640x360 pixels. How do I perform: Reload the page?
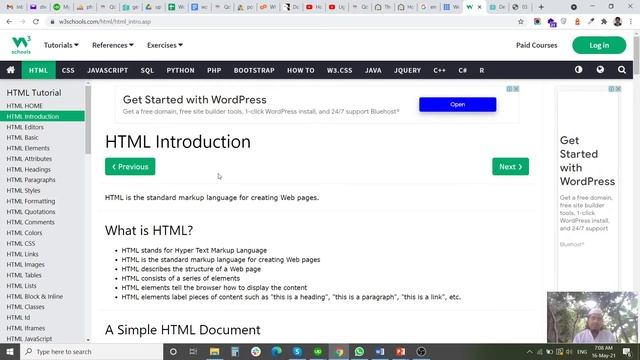[36, 22]
